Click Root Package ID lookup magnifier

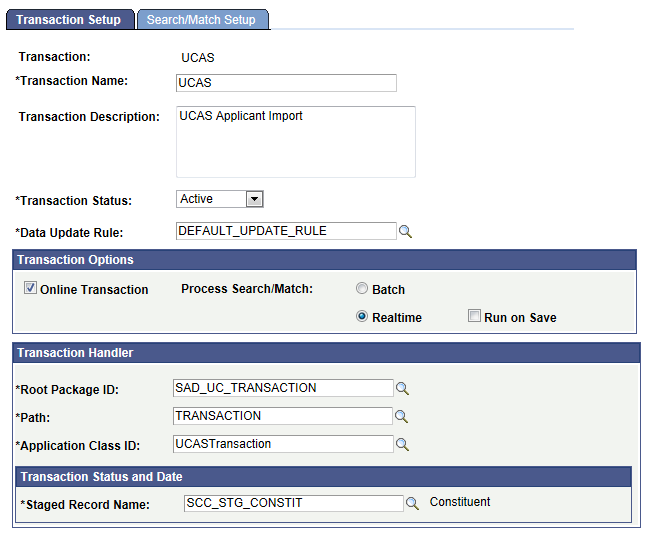point(402,388)
